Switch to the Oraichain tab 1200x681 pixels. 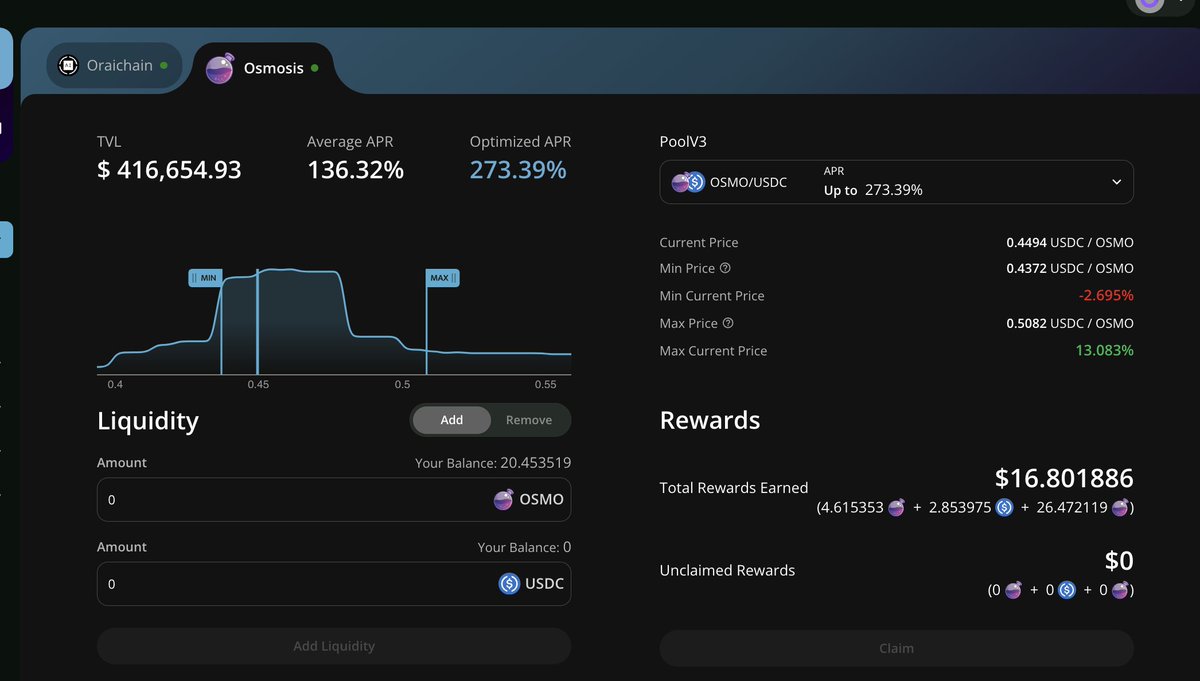[114, 66]
